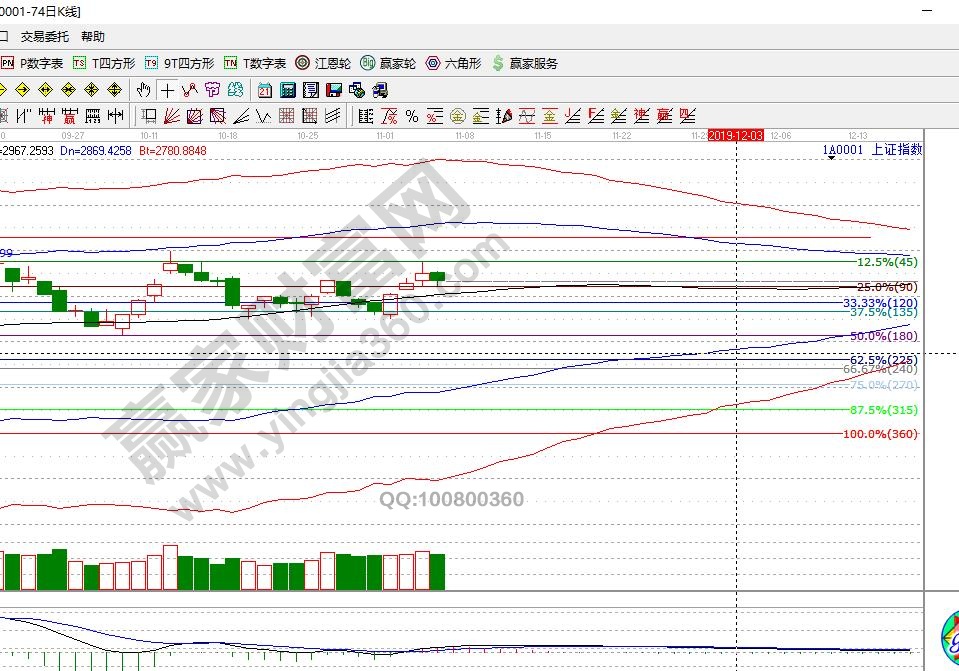The height and width of the screenshot is (671, 959).
Task: Click the floppy disk save icon
Action: 333,90
